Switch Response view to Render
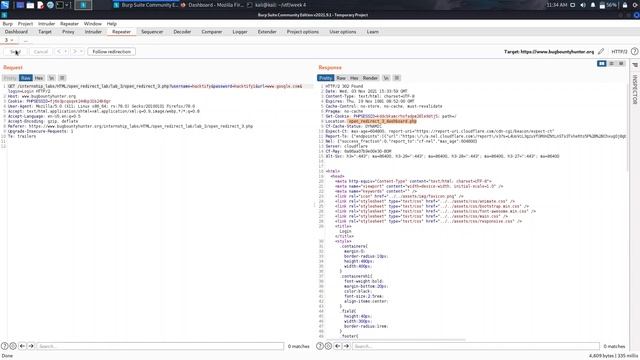Screen dimensions: 640x360 tap(370, 78)
